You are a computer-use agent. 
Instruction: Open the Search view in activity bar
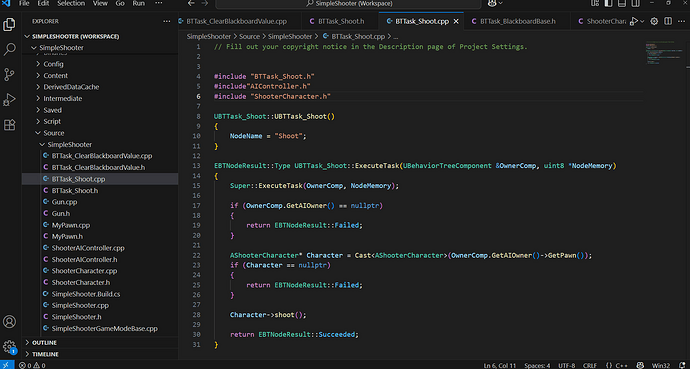pos(9,49)
